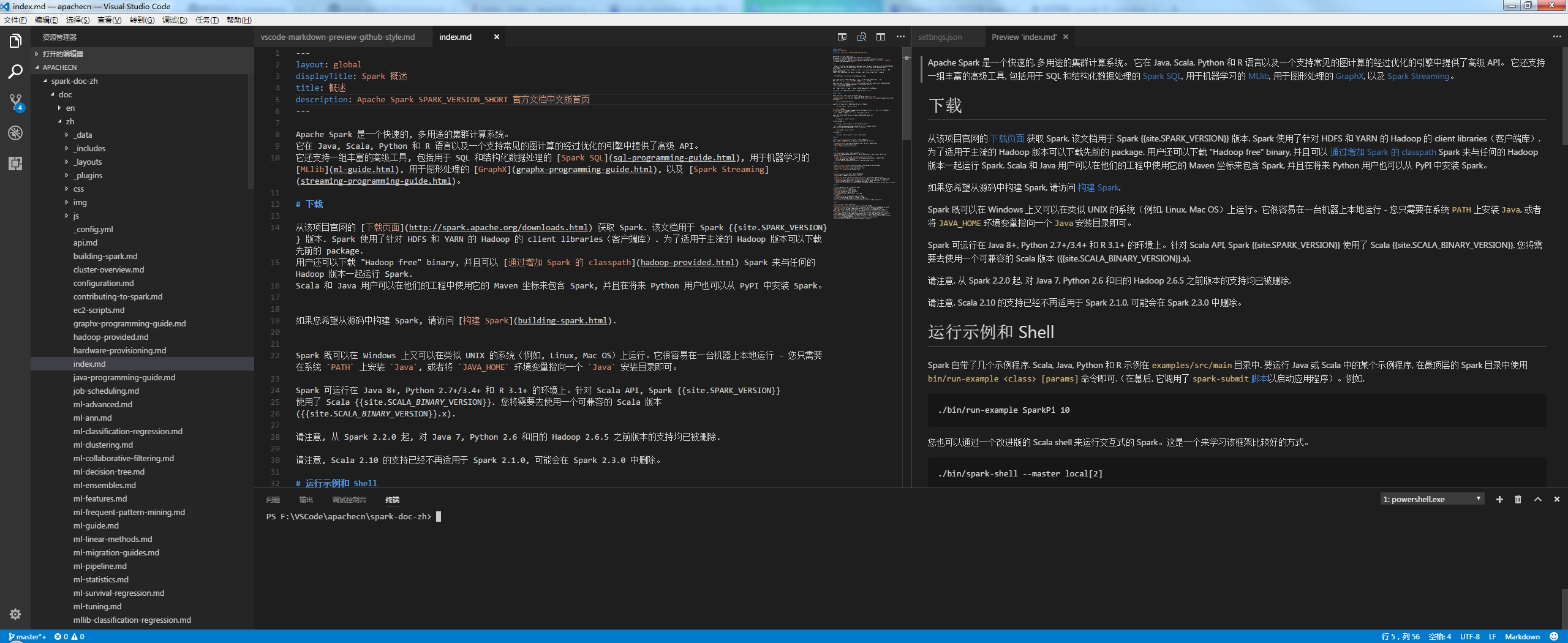Click open changes icon in editor toolbar
The height and width of the screenshot is (643, 1568).
pos(842,37)
